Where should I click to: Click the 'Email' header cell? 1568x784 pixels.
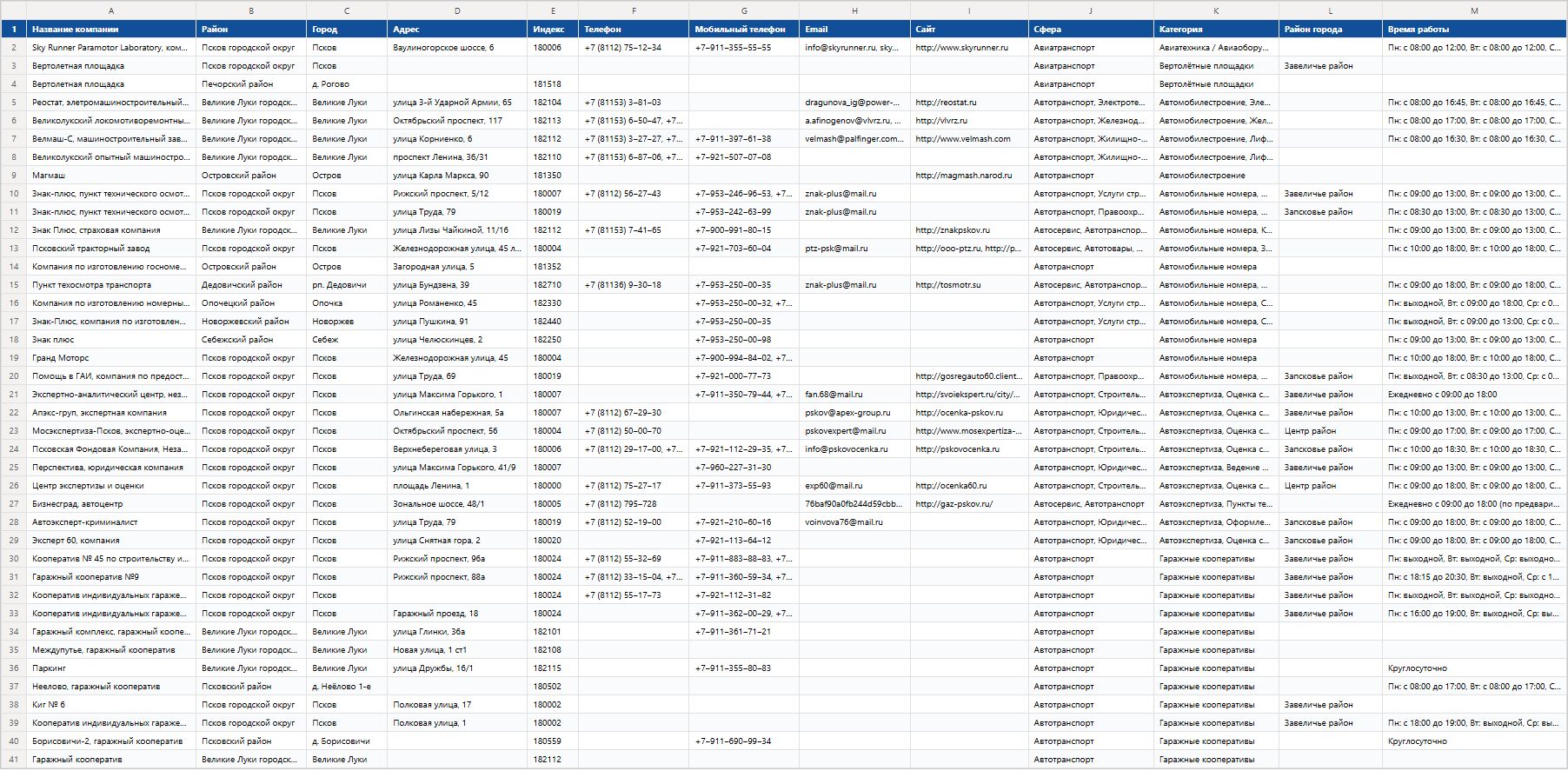(854, 30)
